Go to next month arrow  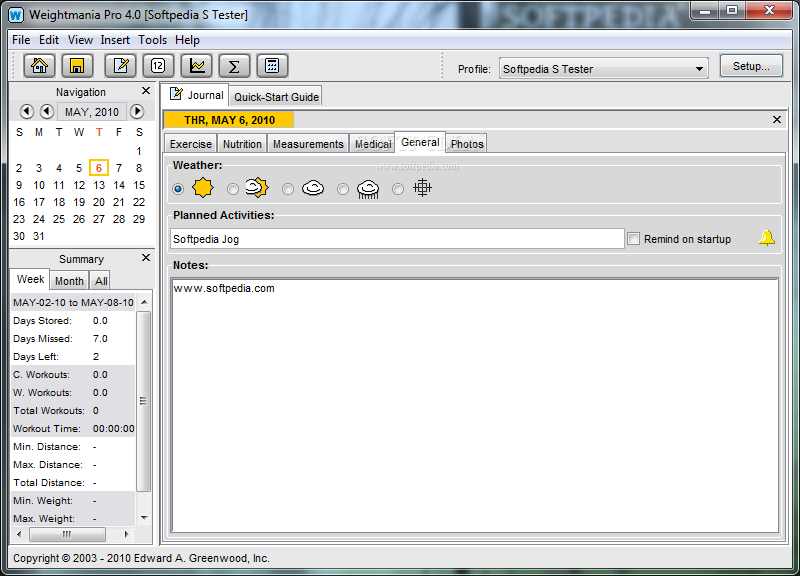pos(137,111)
